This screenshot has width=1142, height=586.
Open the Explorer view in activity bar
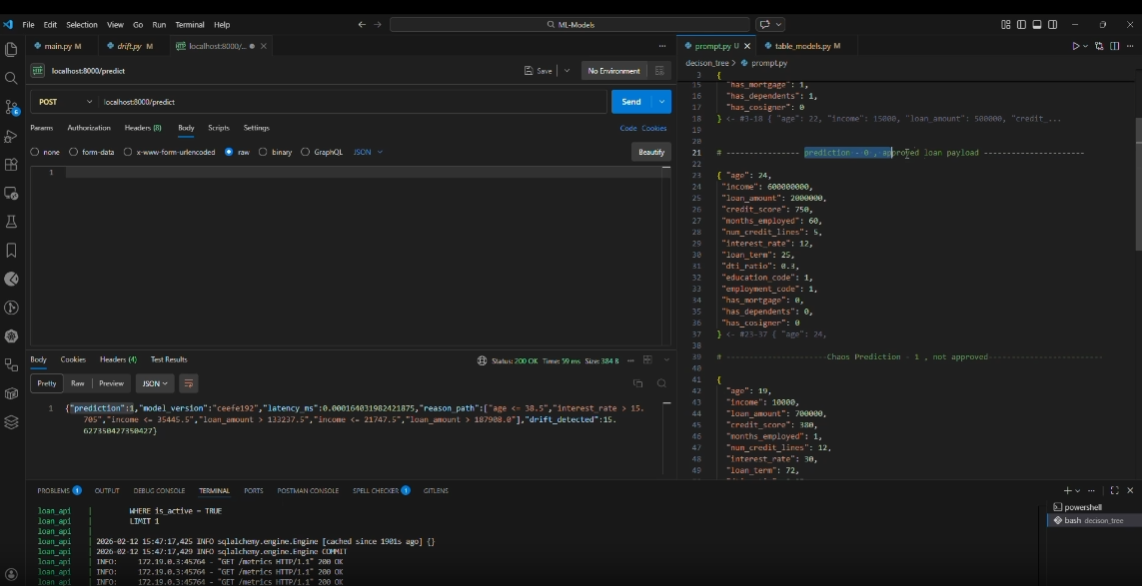coord(11,49)
